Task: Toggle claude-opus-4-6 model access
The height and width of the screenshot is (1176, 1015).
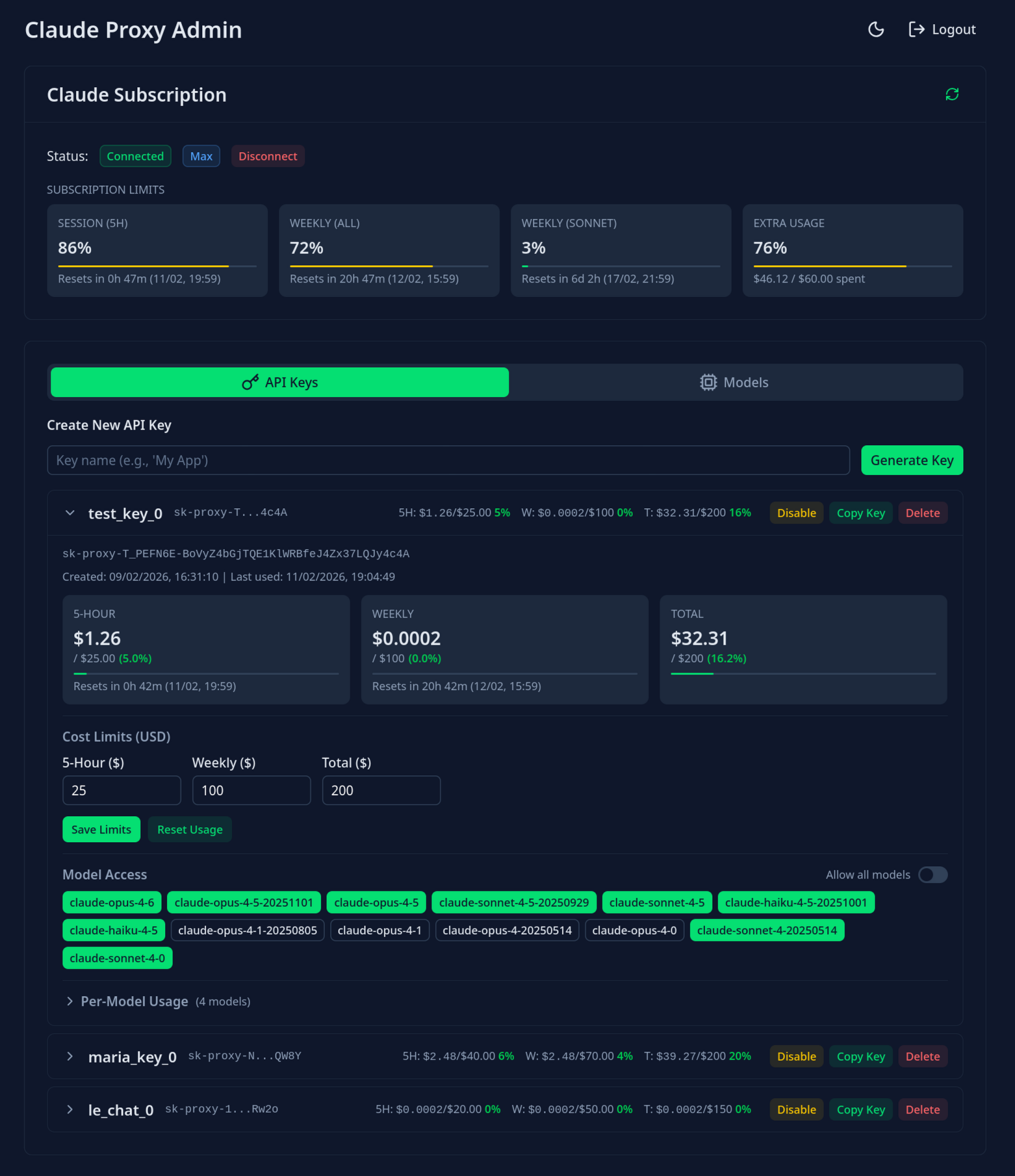Action: [112, 902]
